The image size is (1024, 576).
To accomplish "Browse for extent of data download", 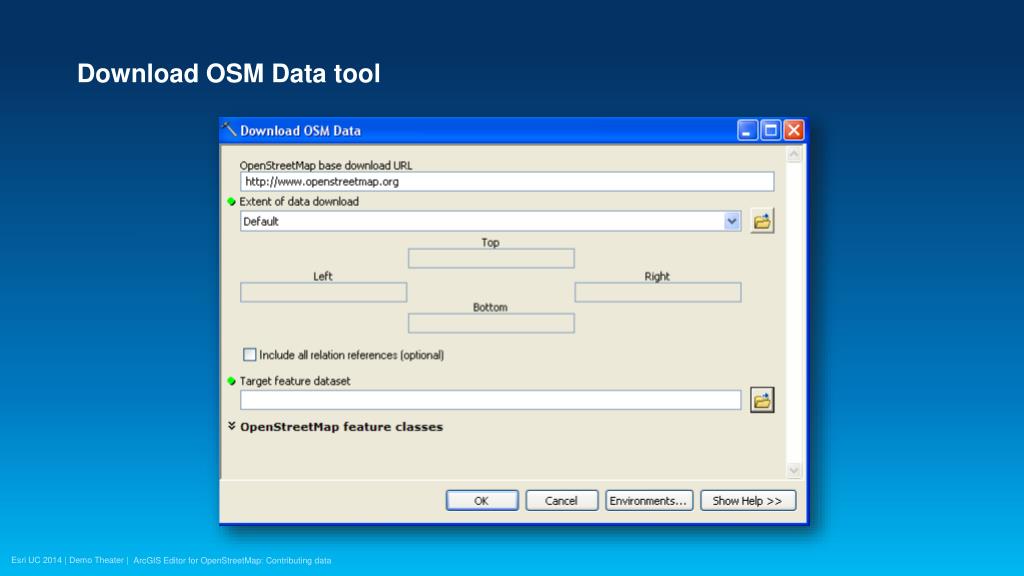I will coord(761,221).
